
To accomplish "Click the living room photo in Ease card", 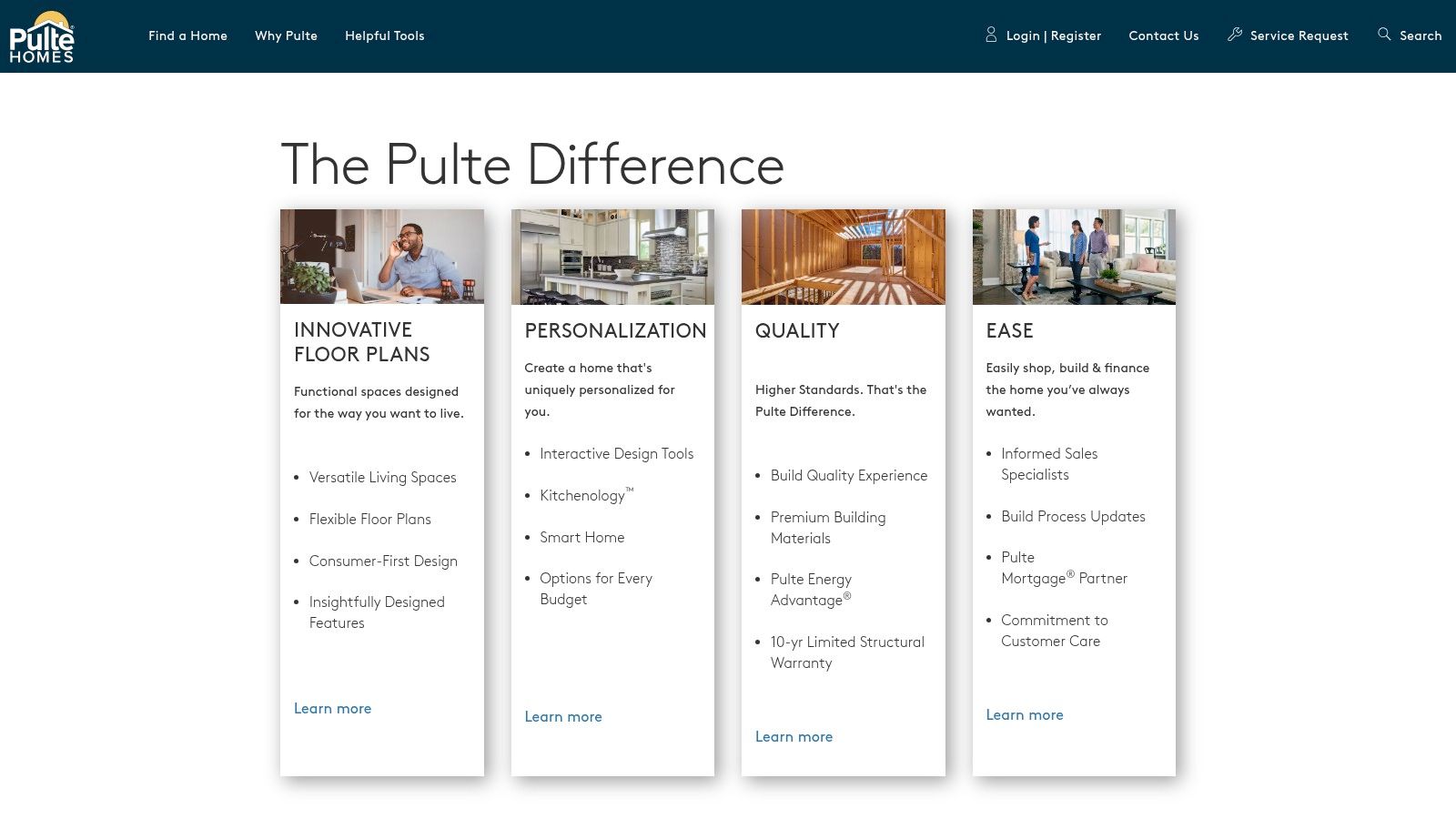I will pos(1074,257).
